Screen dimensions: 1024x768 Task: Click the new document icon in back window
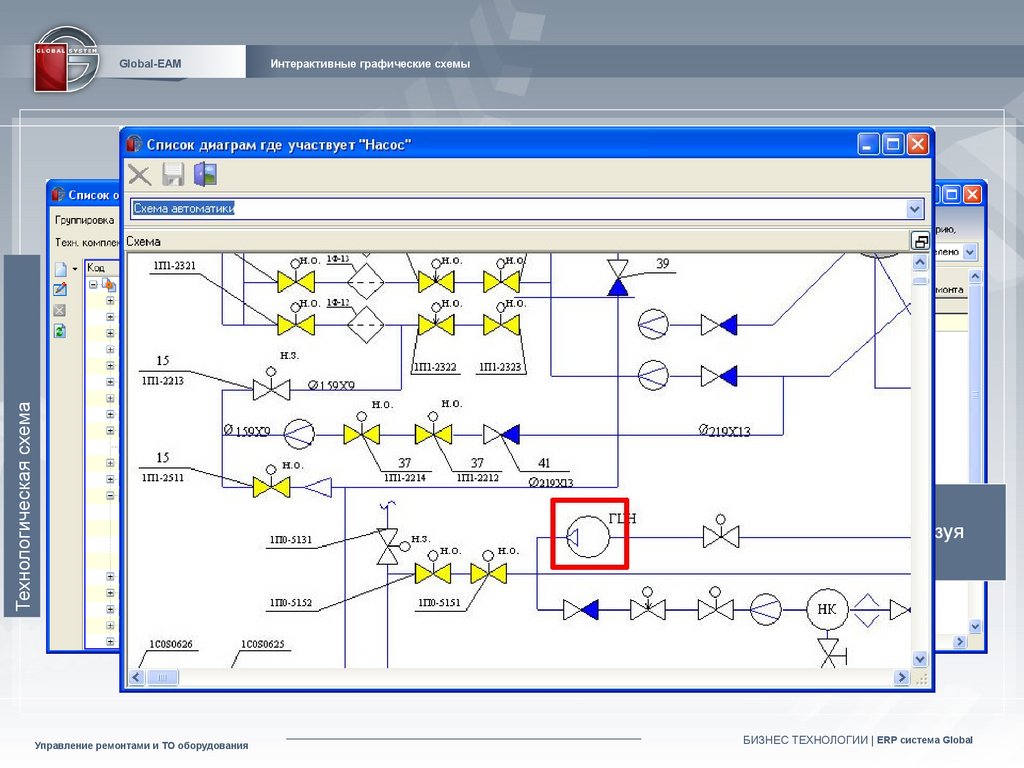(x=60, y=269)
